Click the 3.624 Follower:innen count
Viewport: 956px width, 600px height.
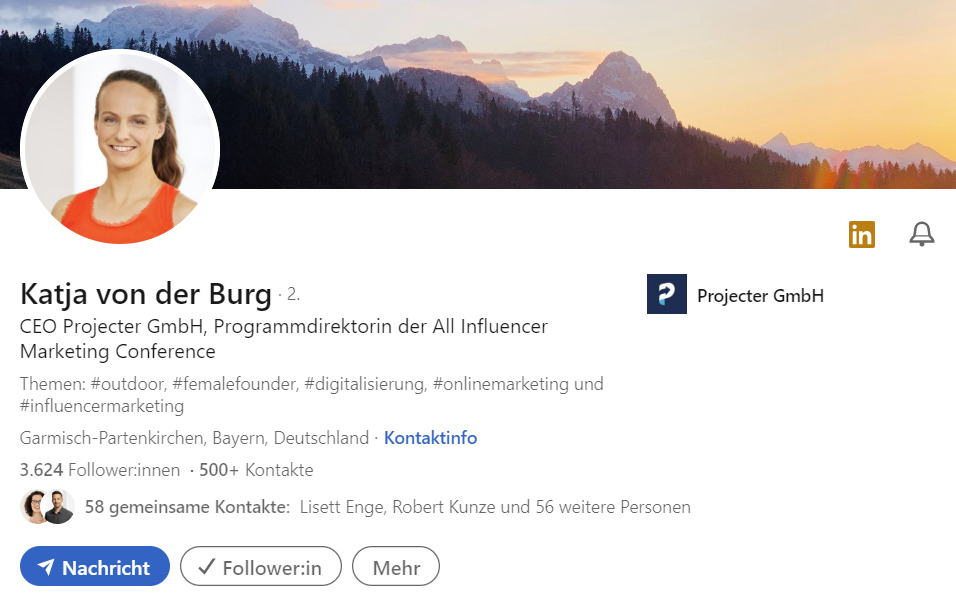(x=100, y=470)
